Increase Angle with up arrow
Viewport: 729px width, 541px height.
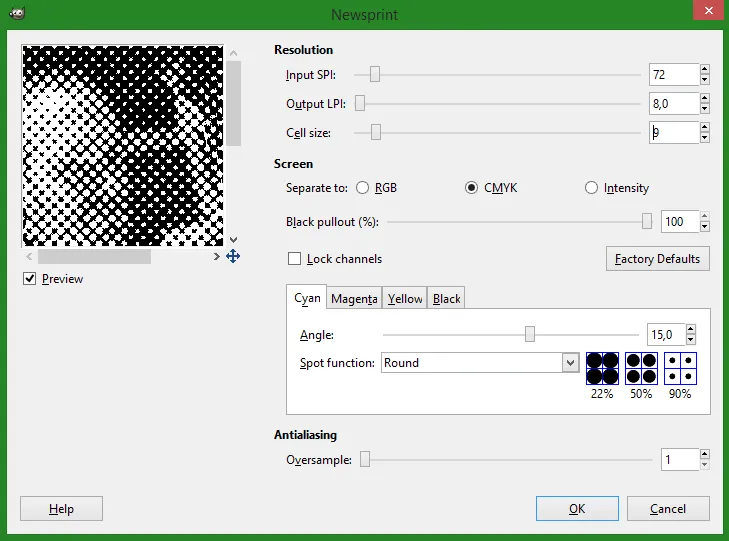coord(691,329)
